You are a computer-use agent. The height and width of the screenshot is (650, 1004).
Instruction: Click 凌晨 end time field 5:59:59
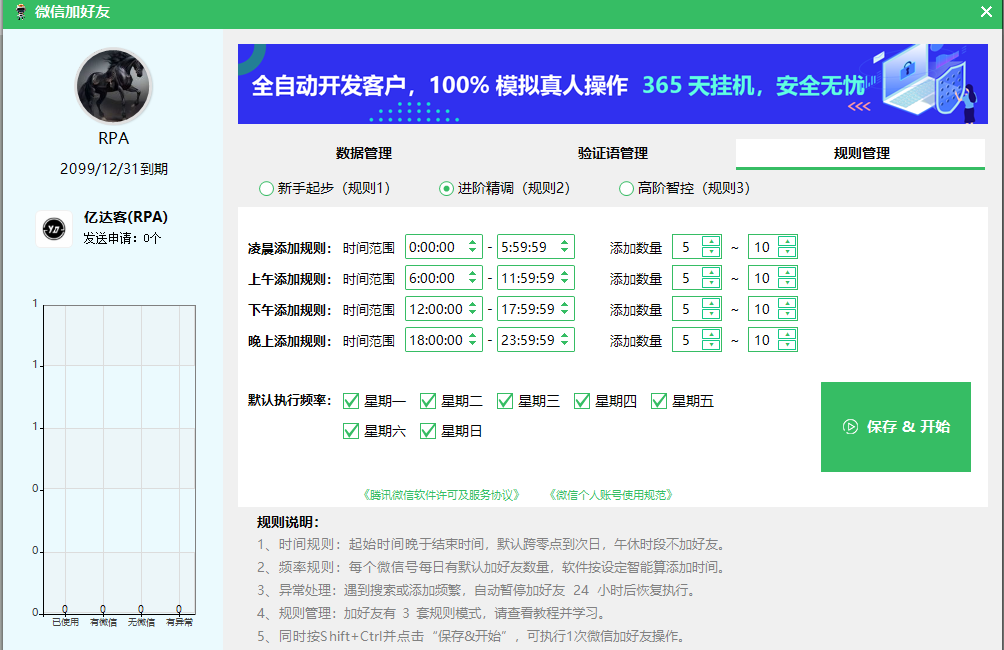pos(535,247)
